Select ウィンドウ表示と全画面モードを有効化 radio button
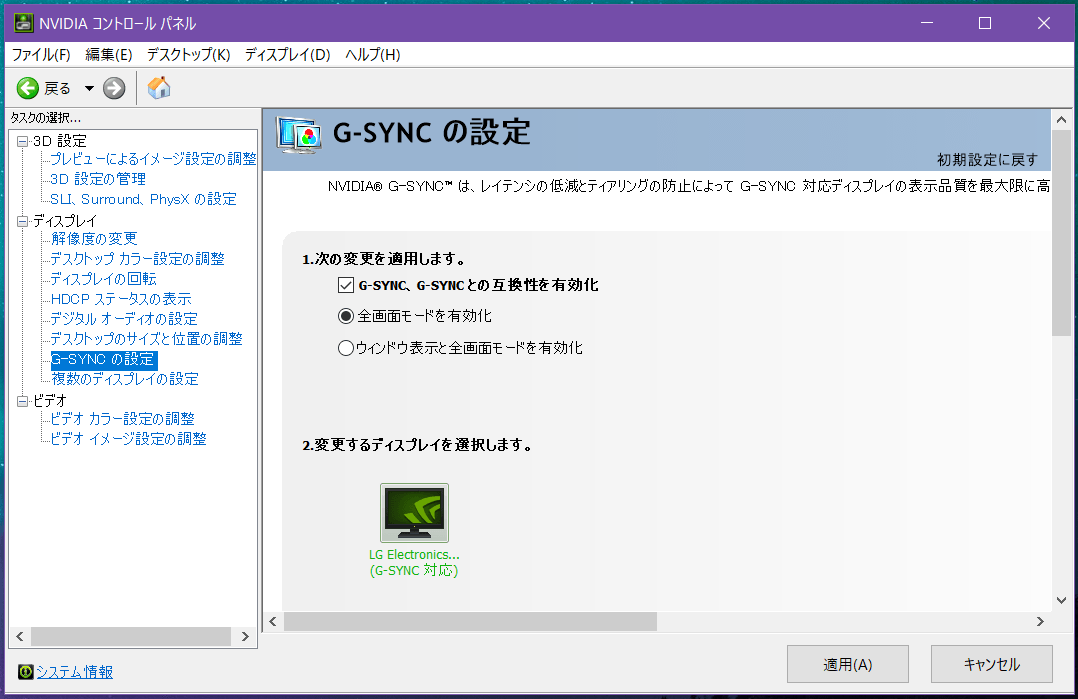Image resolution: width=1078 pixels, height=699 pixels. click(346, 348)
